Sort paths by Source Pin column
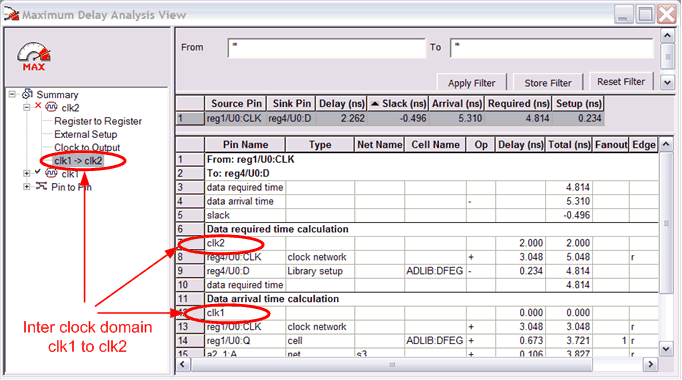 point(236,103)
